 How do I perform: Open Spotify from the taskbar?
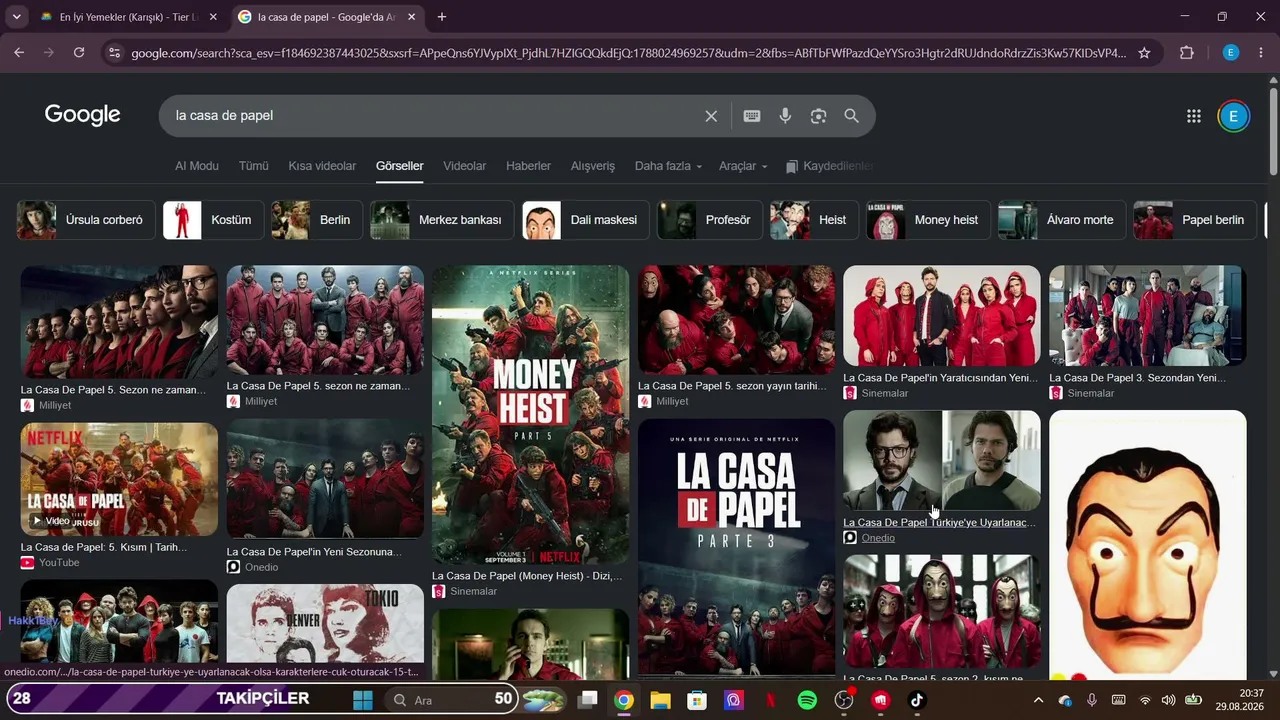[x=807, y=700]
